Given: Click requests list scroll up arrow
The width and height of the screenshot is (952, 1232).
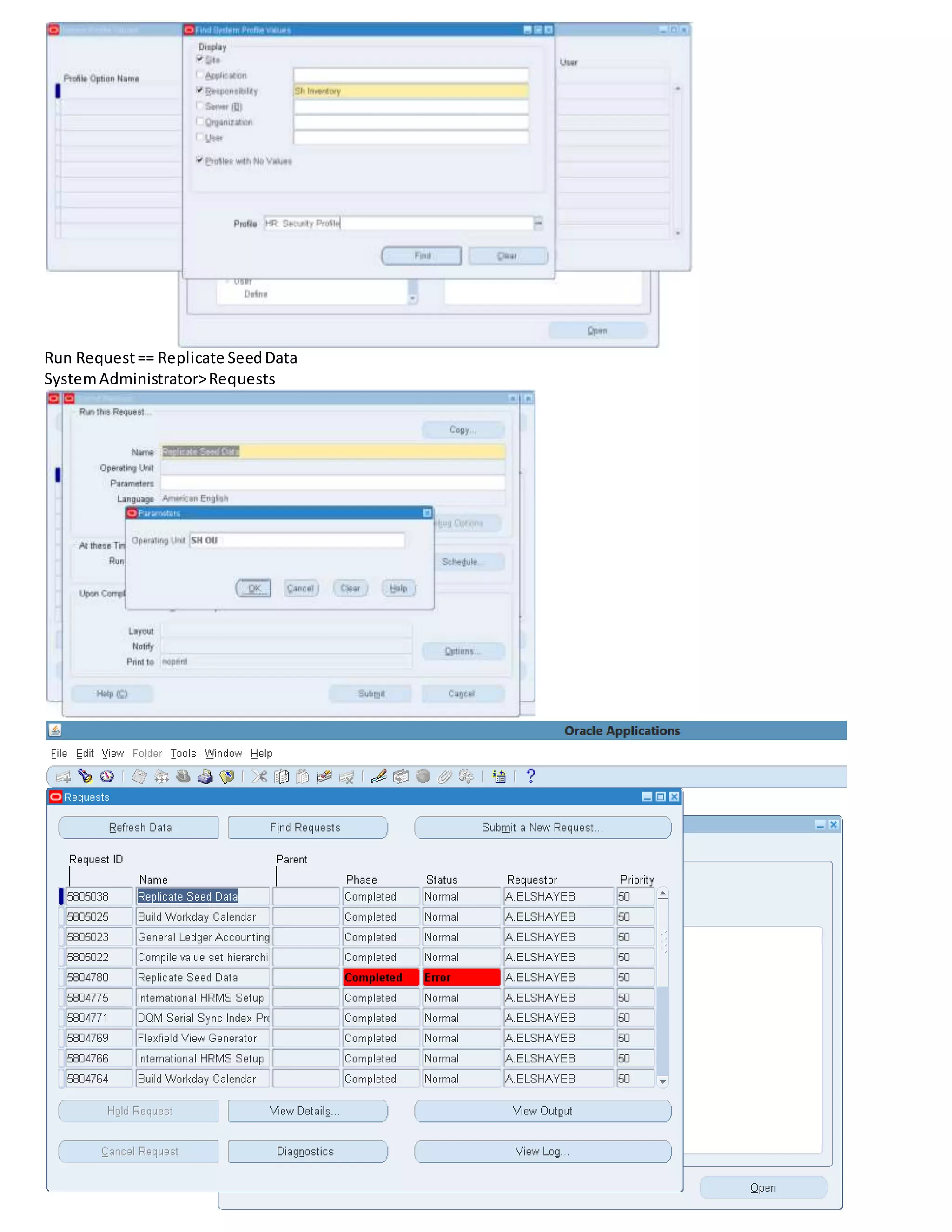Looking at the screenshot, I should point(663,894).
